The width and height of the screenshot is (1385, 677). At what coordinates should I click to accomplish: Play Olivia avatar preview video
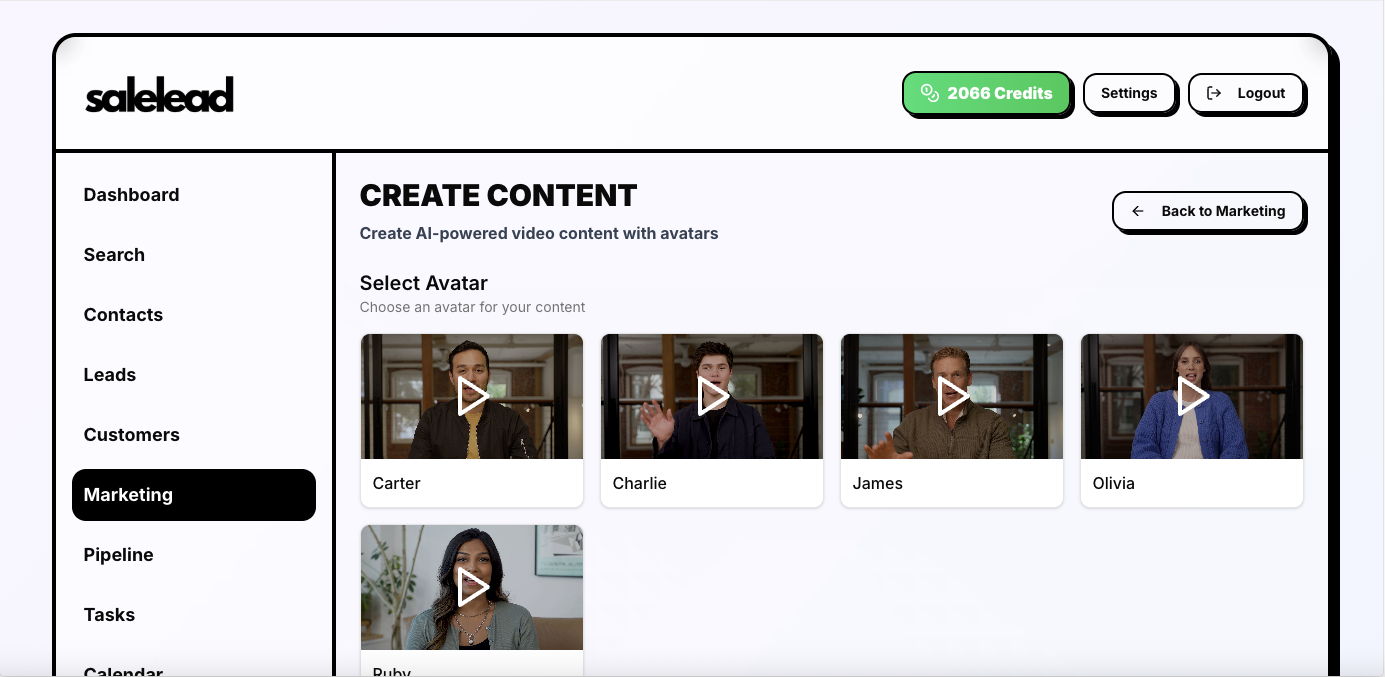[x=1192, y=397]
